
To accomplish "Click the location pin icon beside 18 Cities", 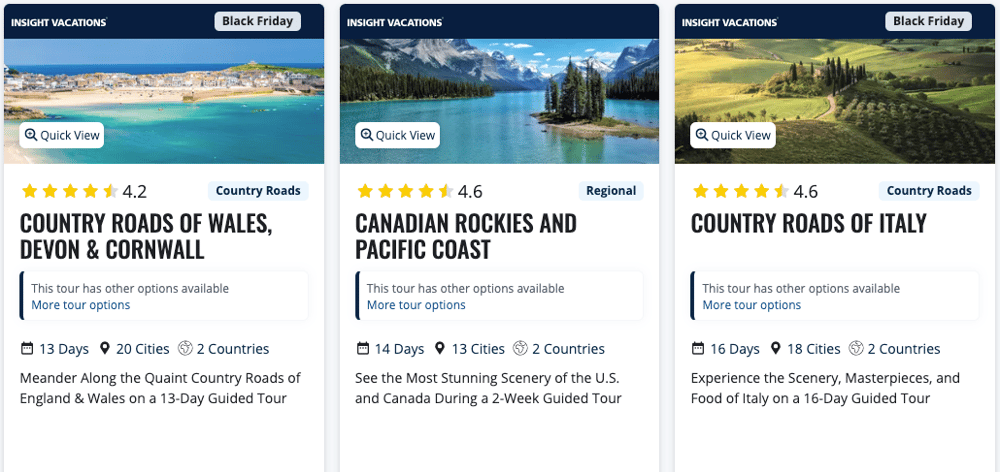I will (x=775, y=349).
